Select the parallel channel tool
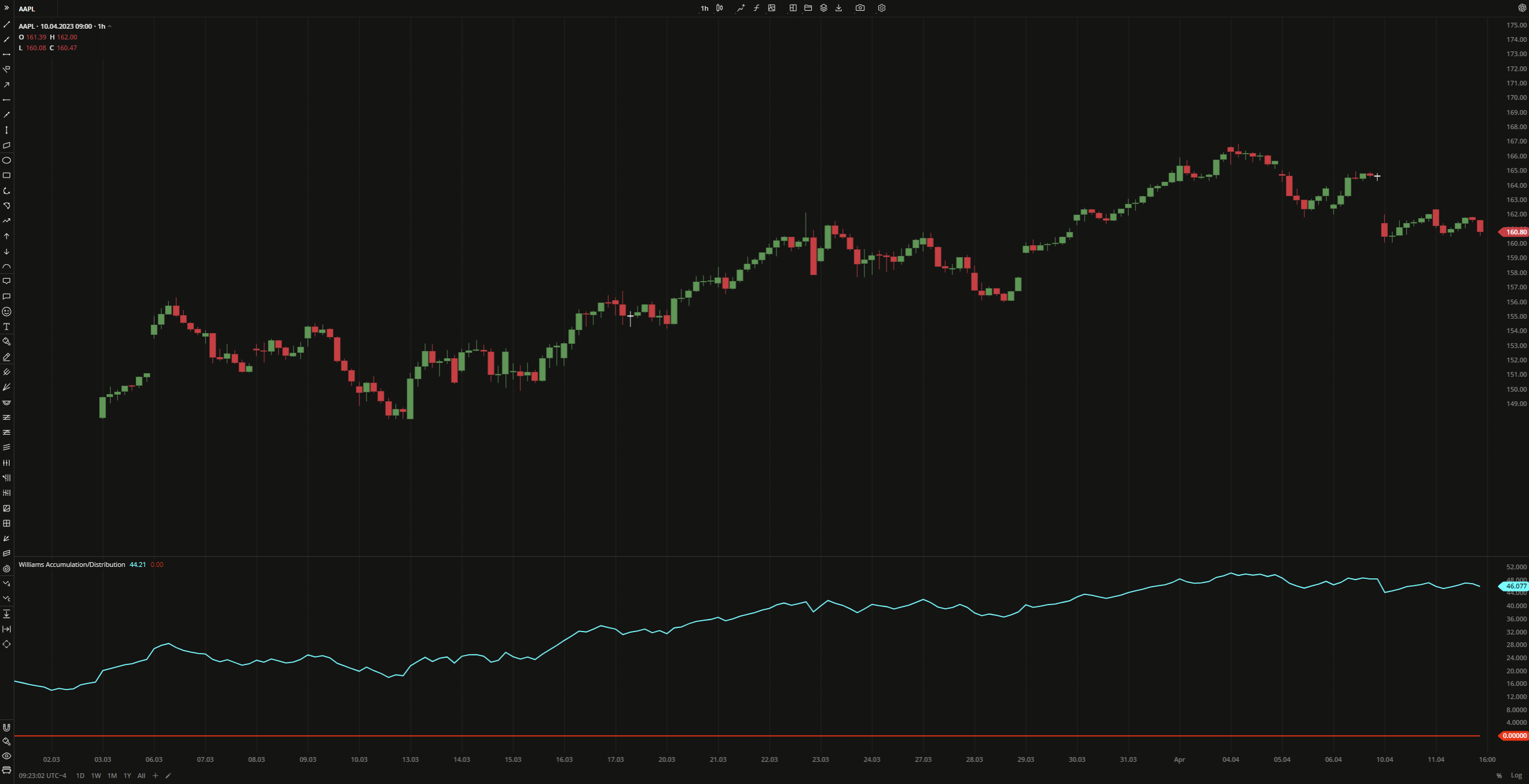 coord(7,145)
